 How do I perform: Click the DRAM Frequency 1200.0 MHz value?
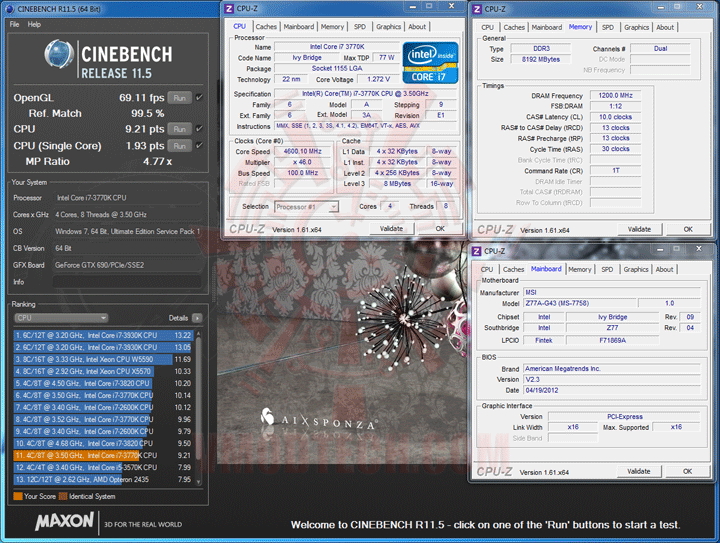tap(615, 95)
